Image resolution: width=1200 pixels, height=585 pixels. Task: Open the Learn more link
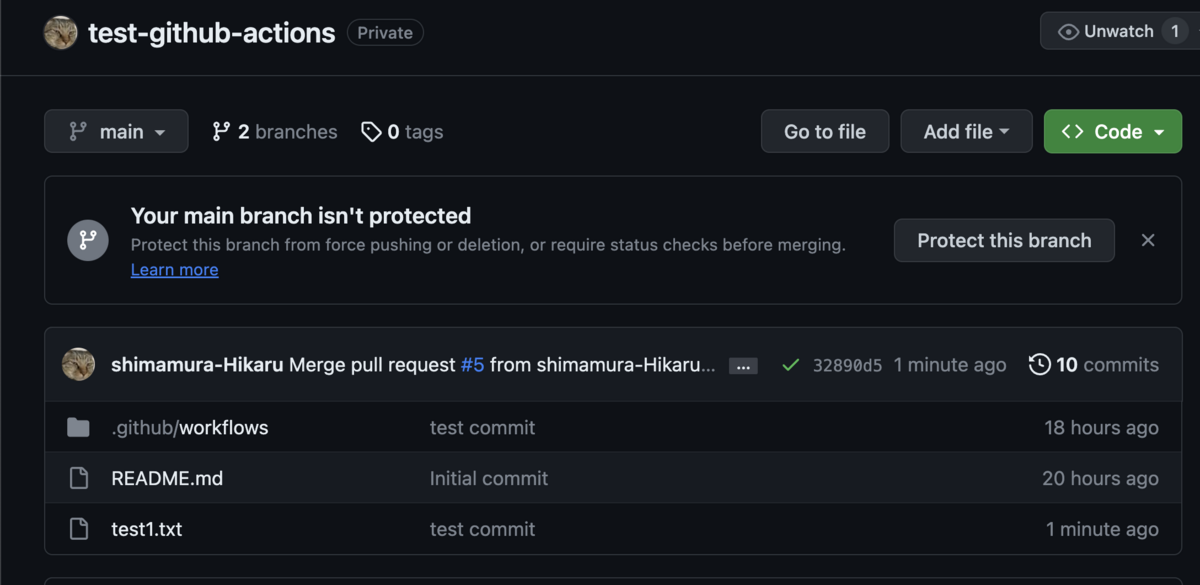point(174,270)
